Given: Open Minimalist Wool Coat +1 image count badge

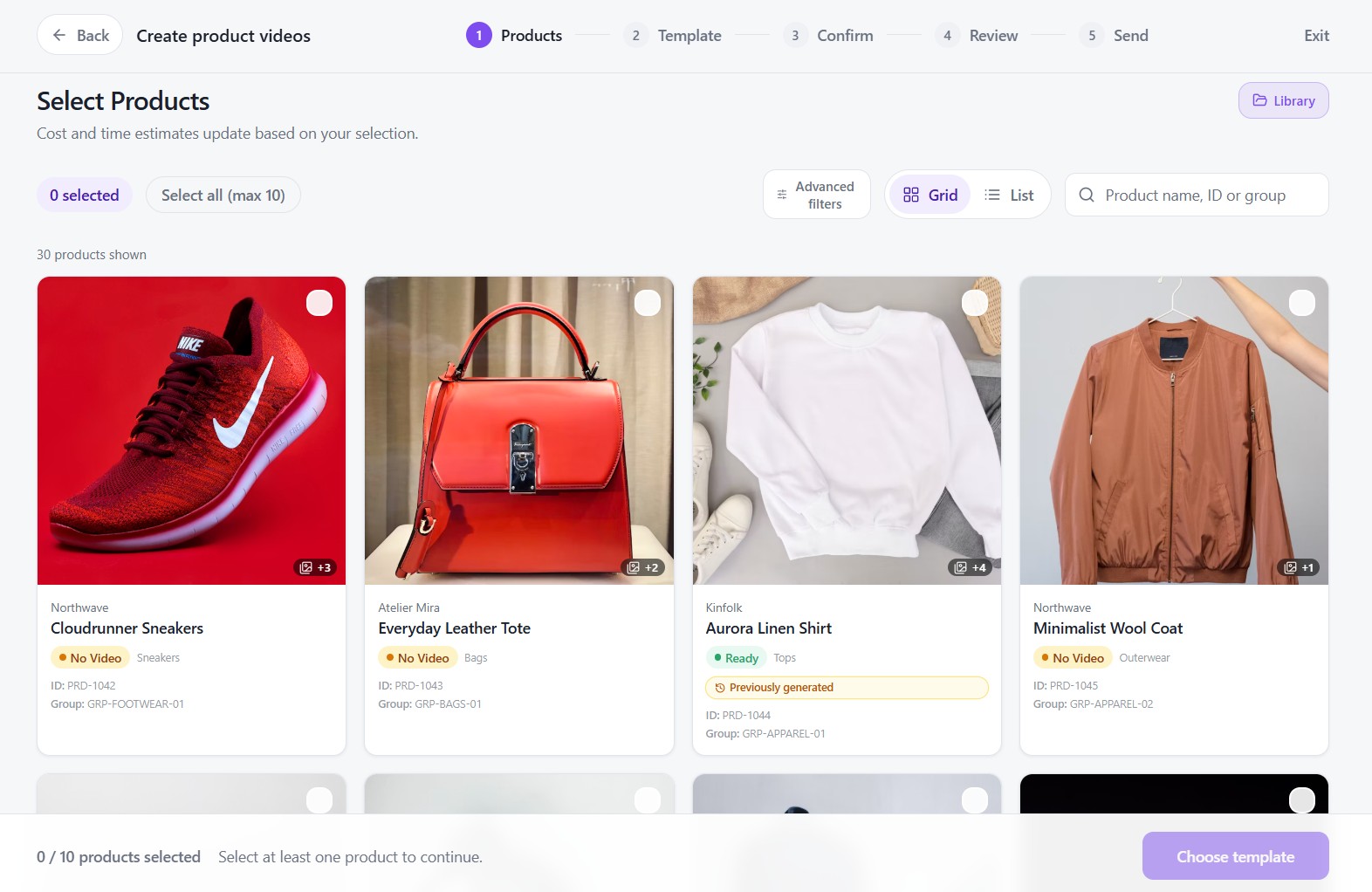Looking at the screenshot, I should 1299,567.
